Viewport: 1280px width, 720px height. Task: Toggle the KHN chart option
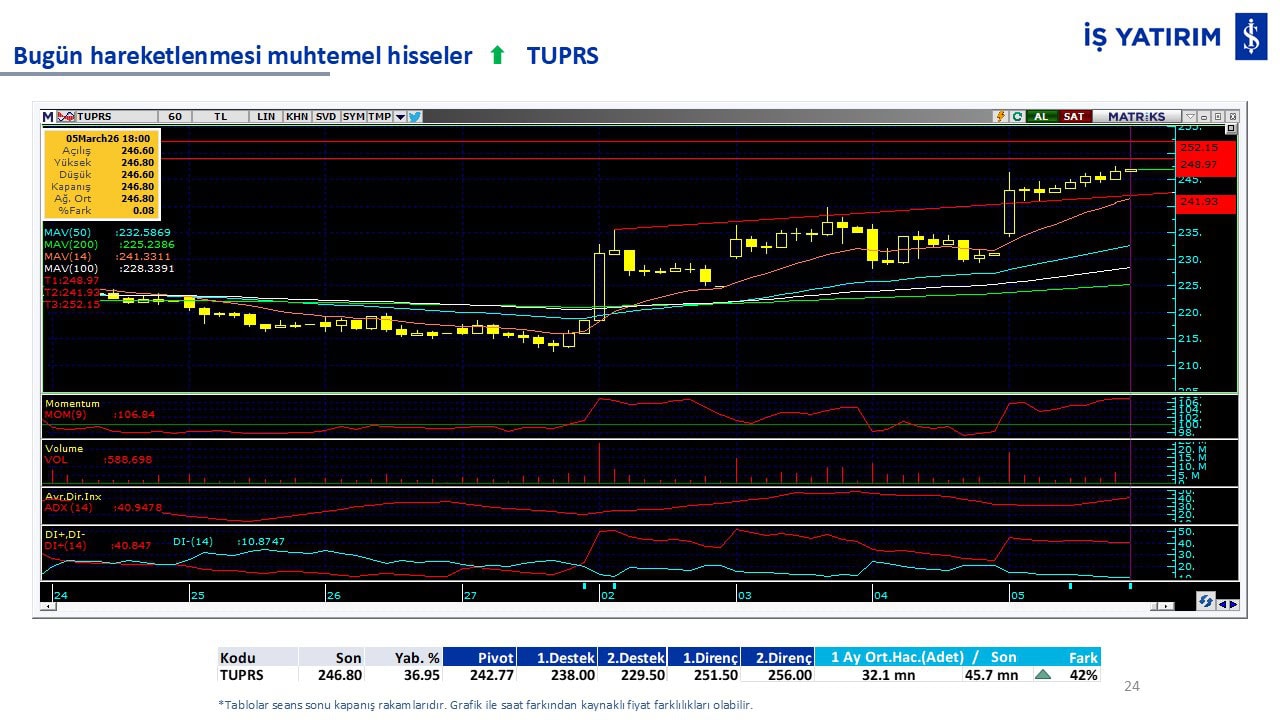tap(297, 117)
